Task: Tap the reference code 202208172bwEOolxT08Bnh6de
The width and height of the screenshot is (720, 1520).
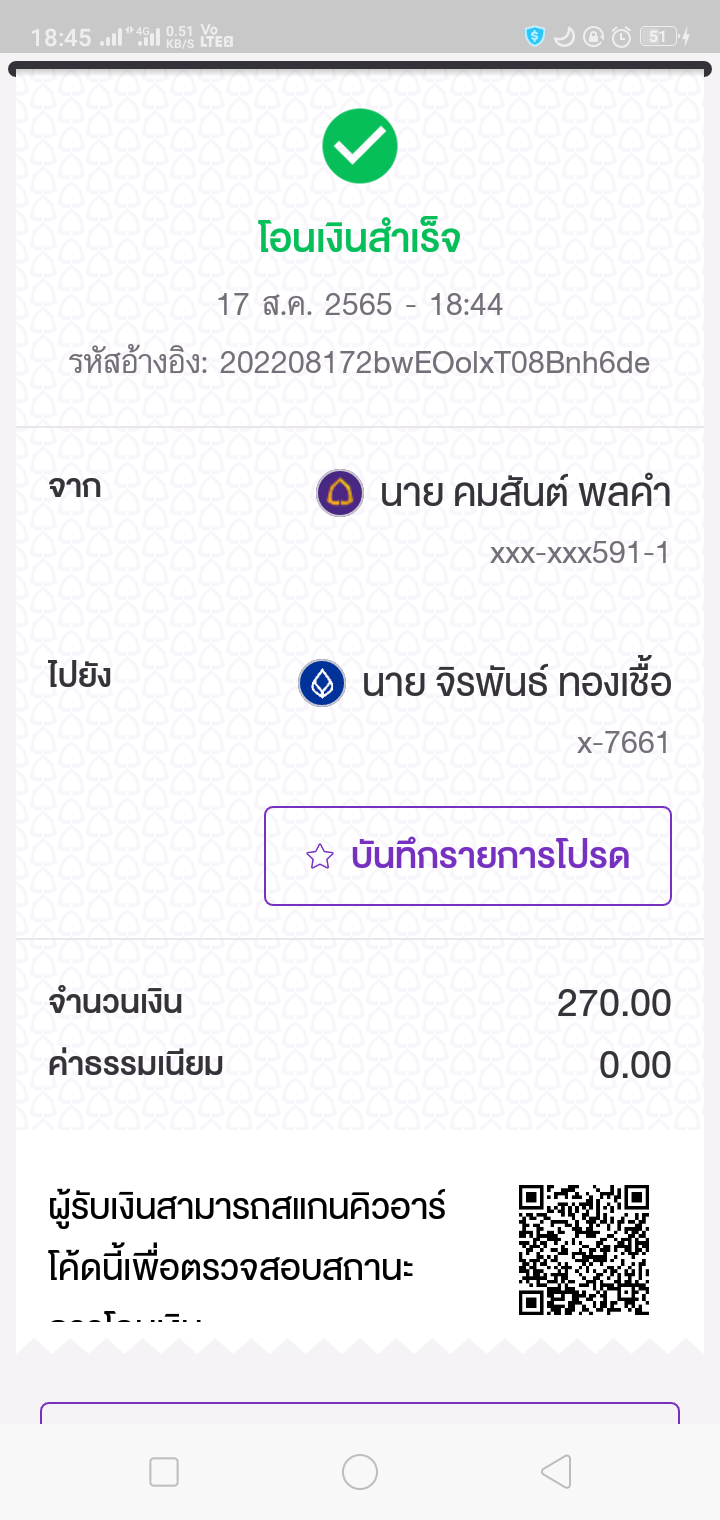Action: pyautogui.click(x=435, y=362)
